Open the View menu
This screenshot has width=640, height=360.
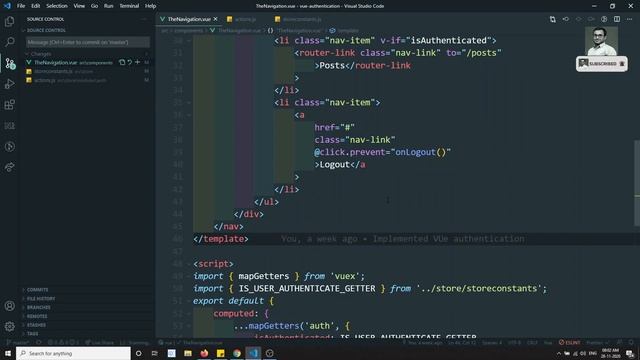pyautogui.click(x=79, y=6)
